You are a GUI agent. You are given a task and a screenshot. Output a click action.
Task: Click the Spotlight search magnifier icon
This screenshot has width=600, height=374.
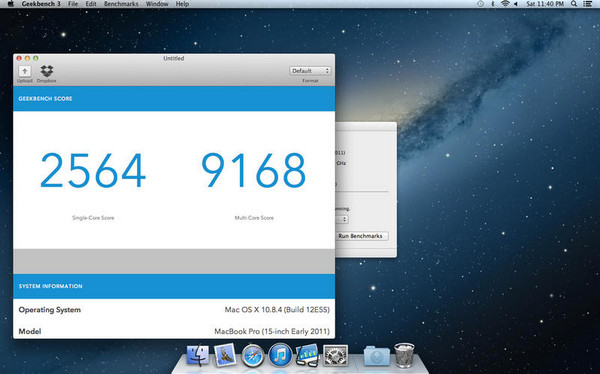click(x=574, y=4)
